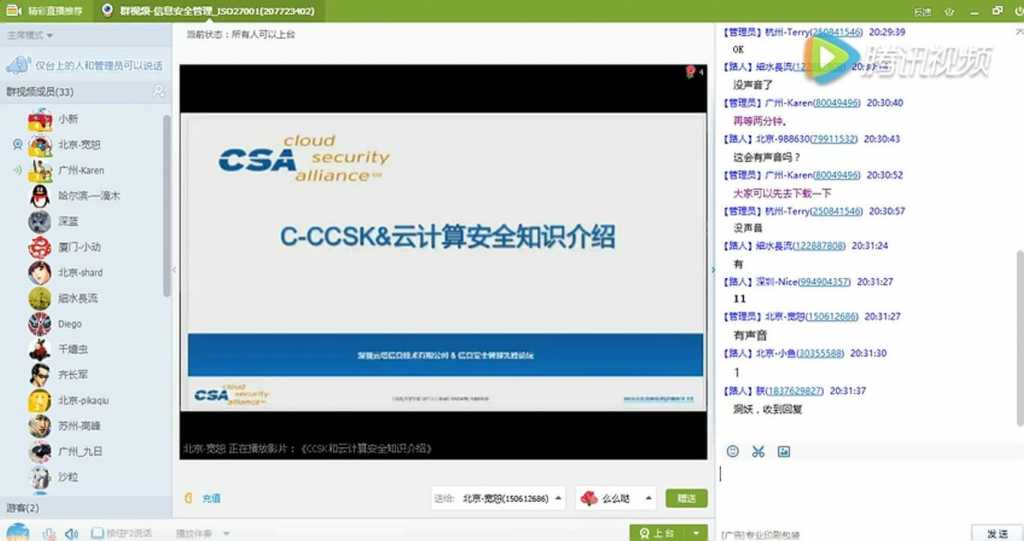Toggle the push-to-talk F2 checkbox
1024x541 pixels.
[97, 533]
